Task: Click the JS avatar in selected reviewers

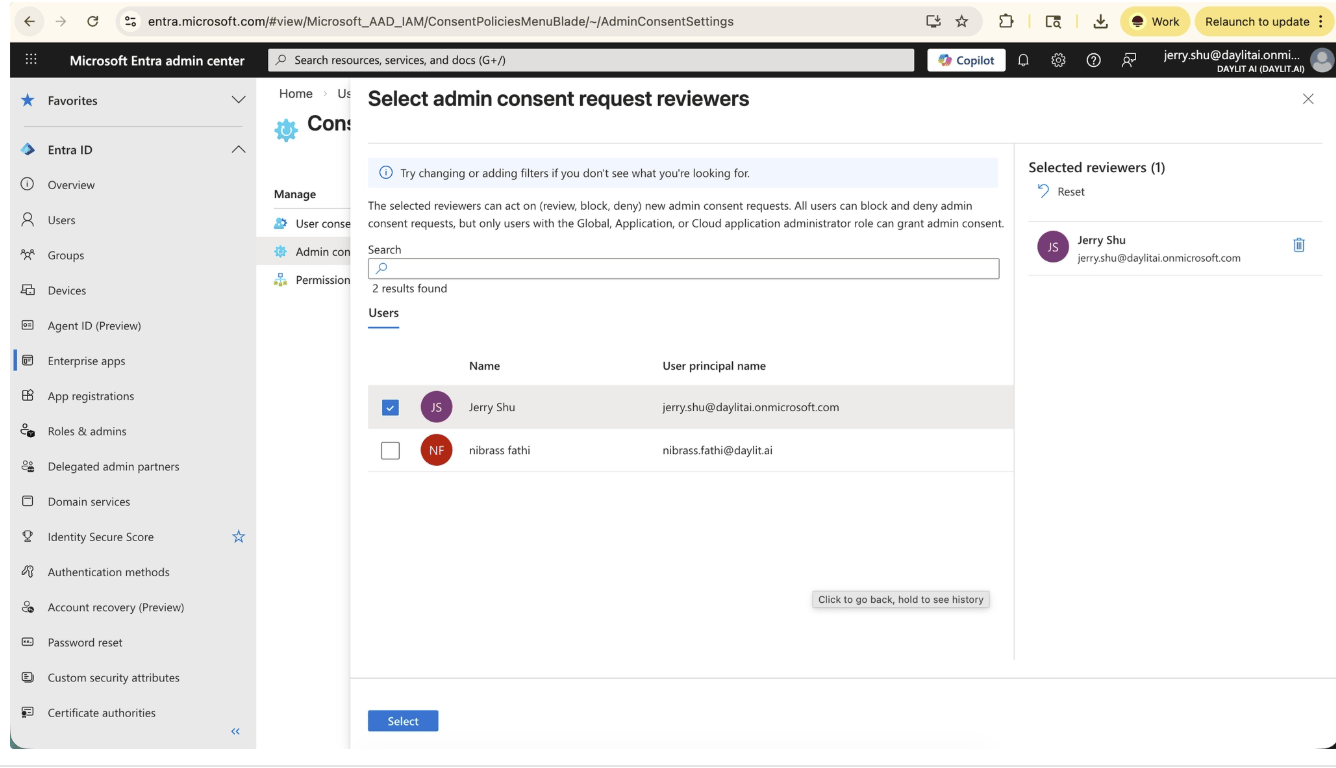Action: point(1053,246)
